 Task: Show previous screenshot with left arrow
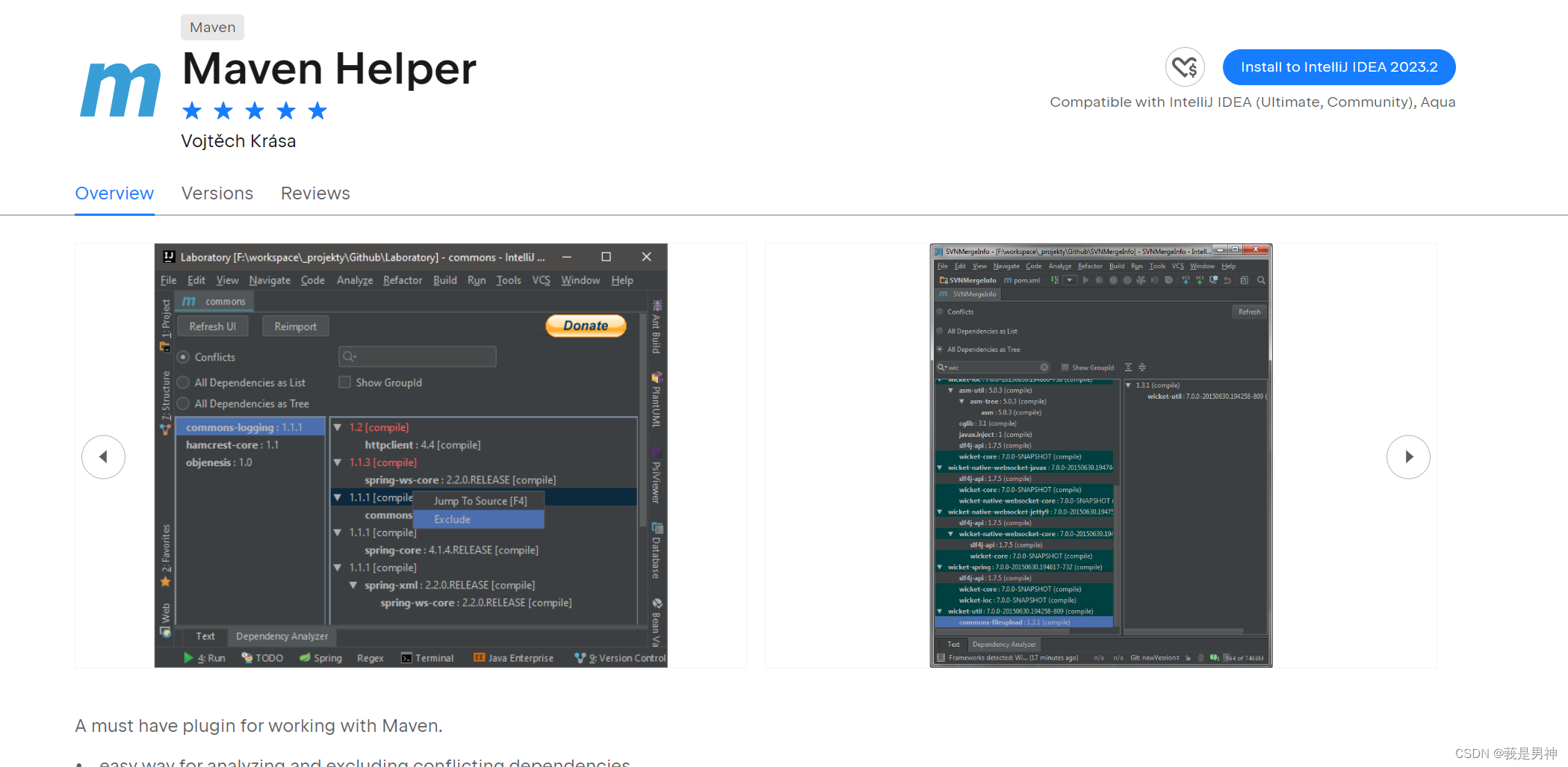[x=103, y=456]
